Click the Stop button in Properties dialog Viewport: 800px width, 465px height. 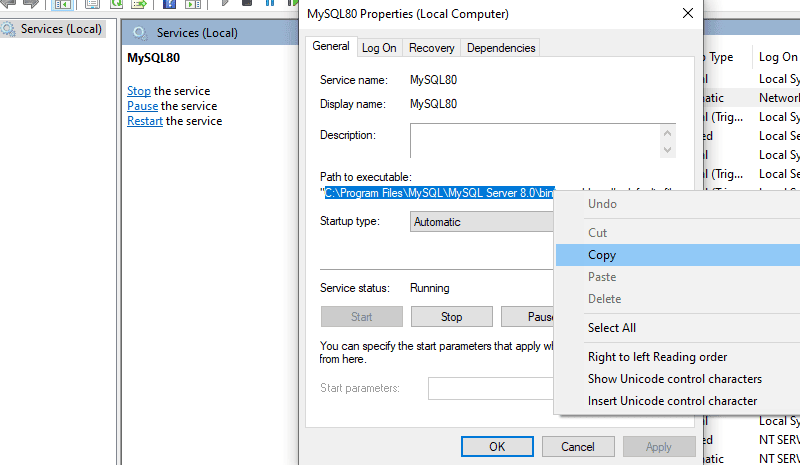tap(452, 316)
